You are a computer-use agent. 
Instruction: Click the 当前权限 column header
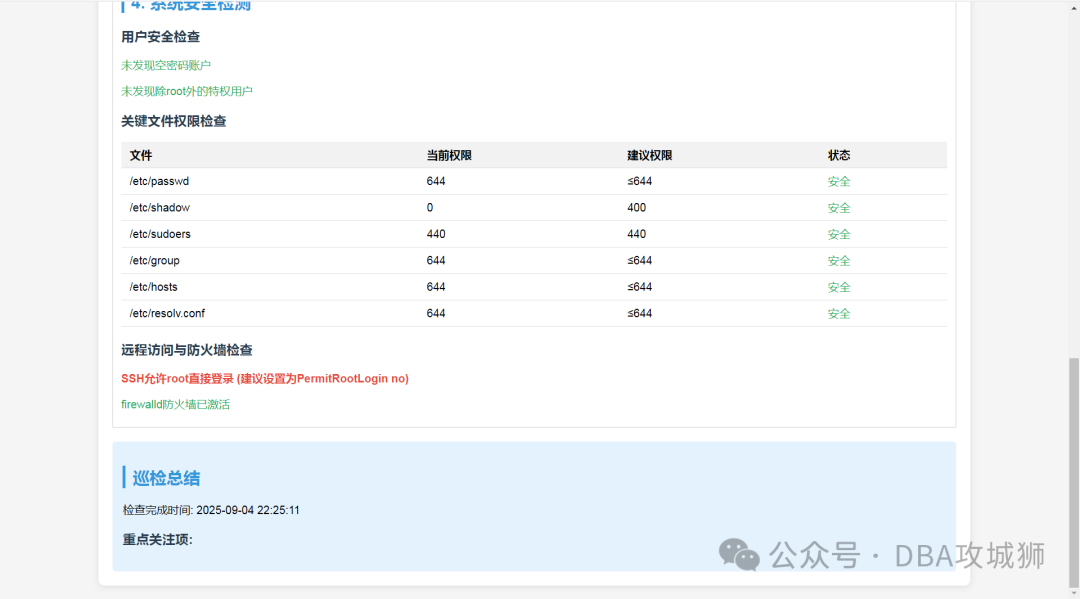click(449, 156)
